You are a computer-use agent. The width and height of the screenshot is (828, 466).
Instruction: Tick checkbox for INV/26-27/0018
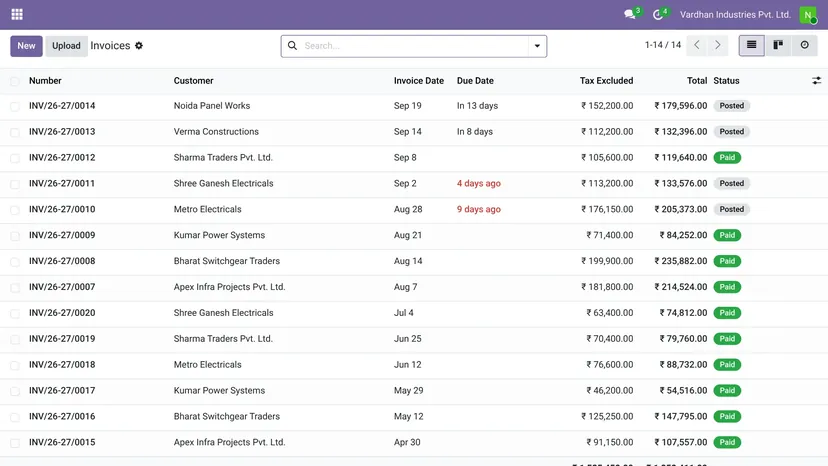(x=15, y=365)
